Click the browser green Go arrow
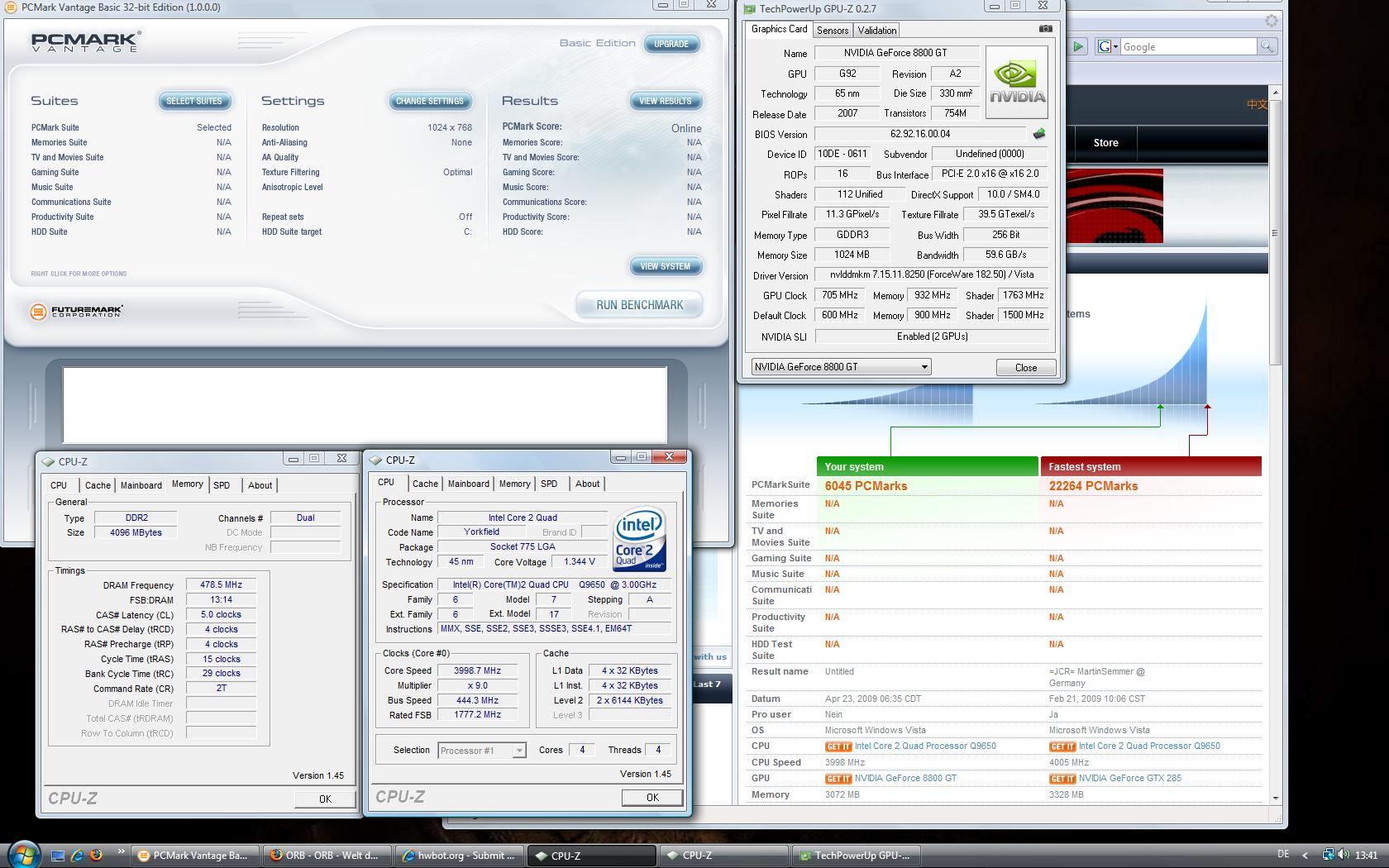 coord(1078,47)
